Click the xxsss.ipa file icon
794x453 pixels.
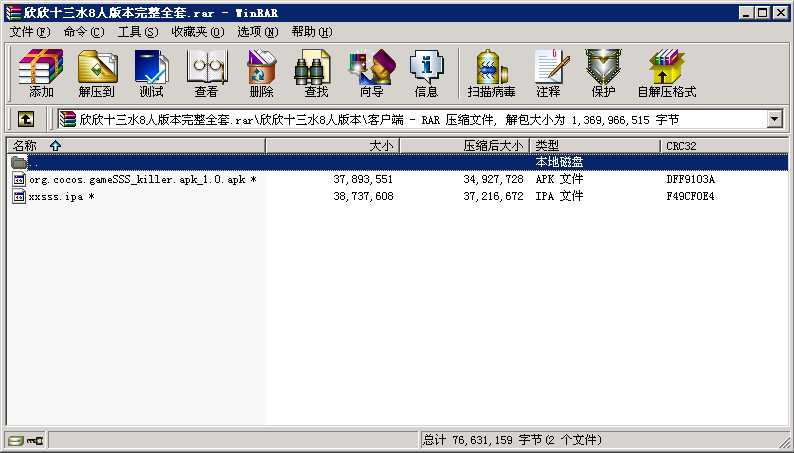pyautogui.click(x=19, y=196)
